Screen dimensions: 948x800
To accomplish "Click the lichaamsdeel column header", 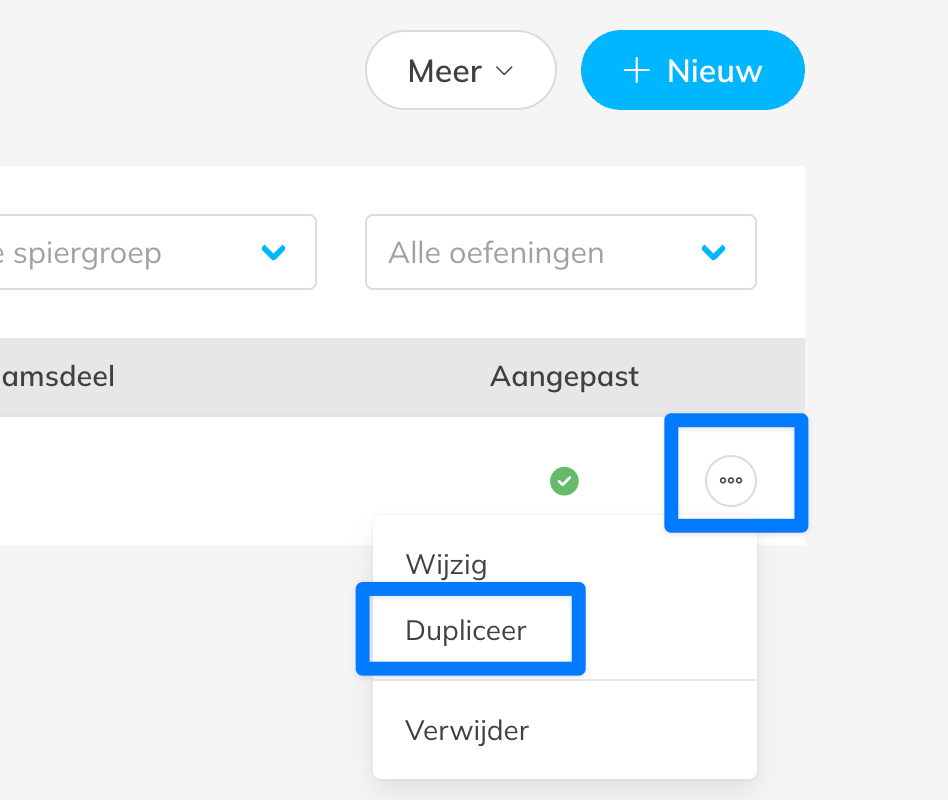I will 58,377.
